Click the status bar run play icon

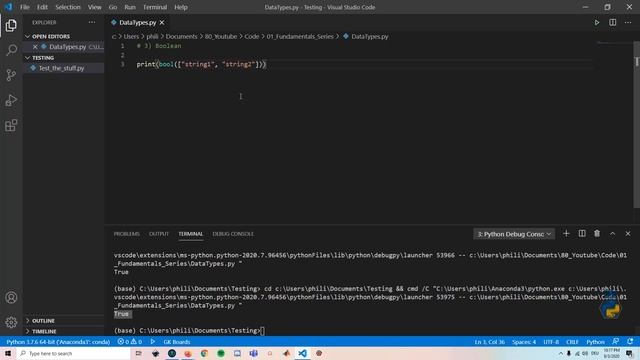click(153, 342)
